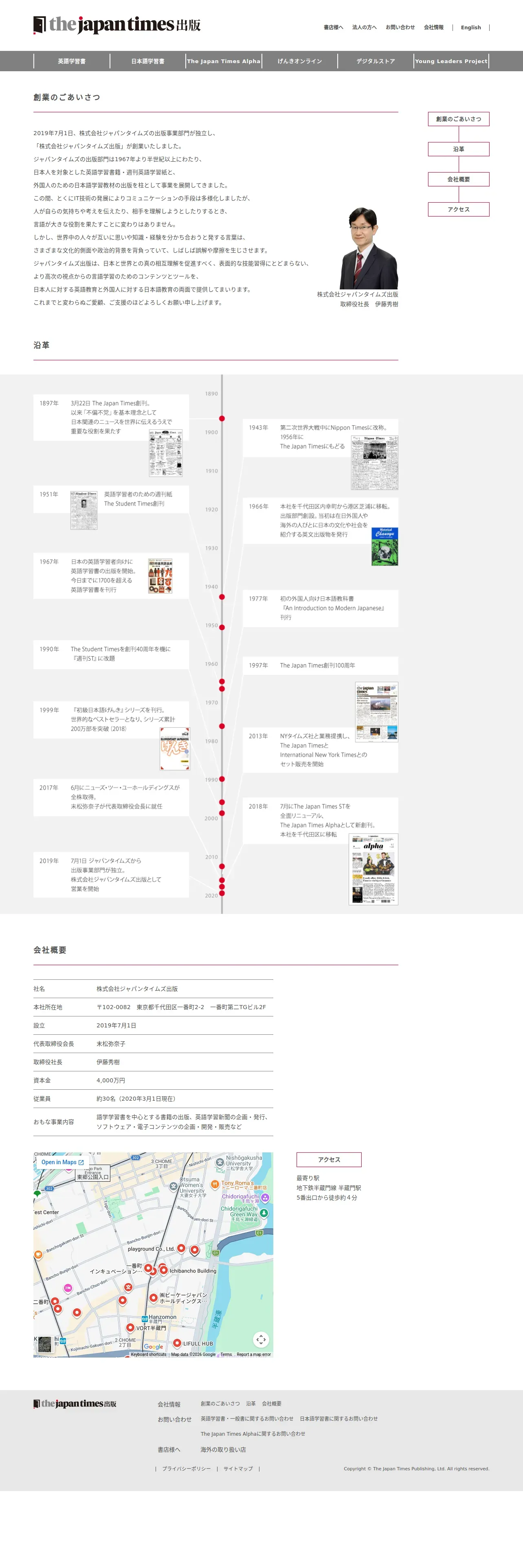Viewport: 523px width, 1568px height.
Task: Click map Terms link
Action: tap(226, 1354)
